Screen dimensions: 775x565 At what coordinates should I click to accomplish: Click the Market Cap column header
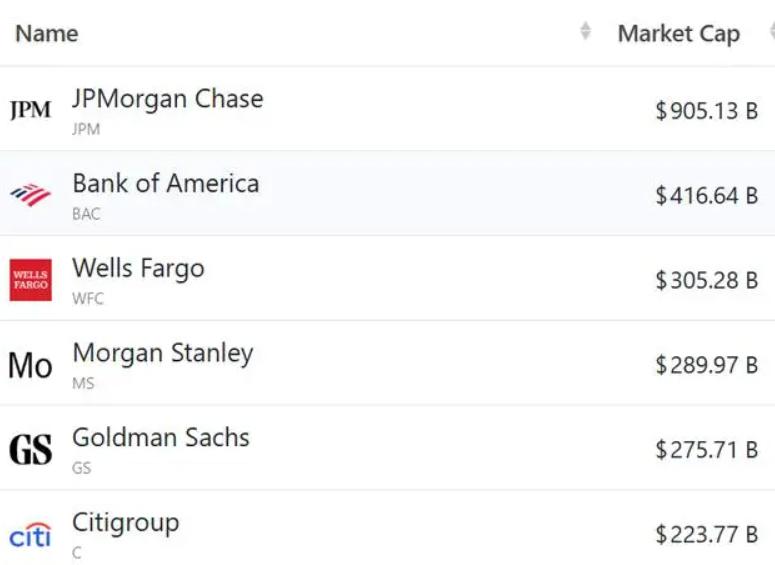coord(678,34)
